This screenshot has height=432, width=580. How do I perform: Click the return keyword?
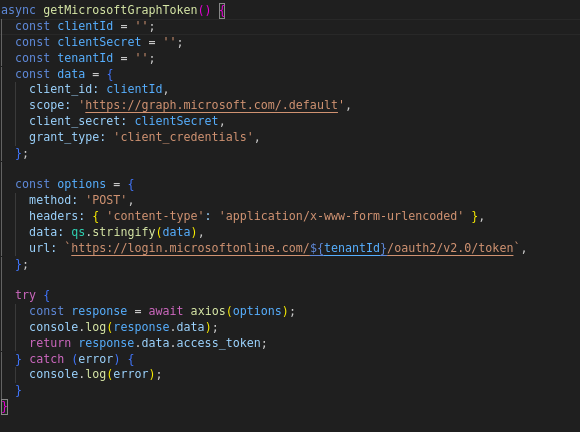pos(50,343)
